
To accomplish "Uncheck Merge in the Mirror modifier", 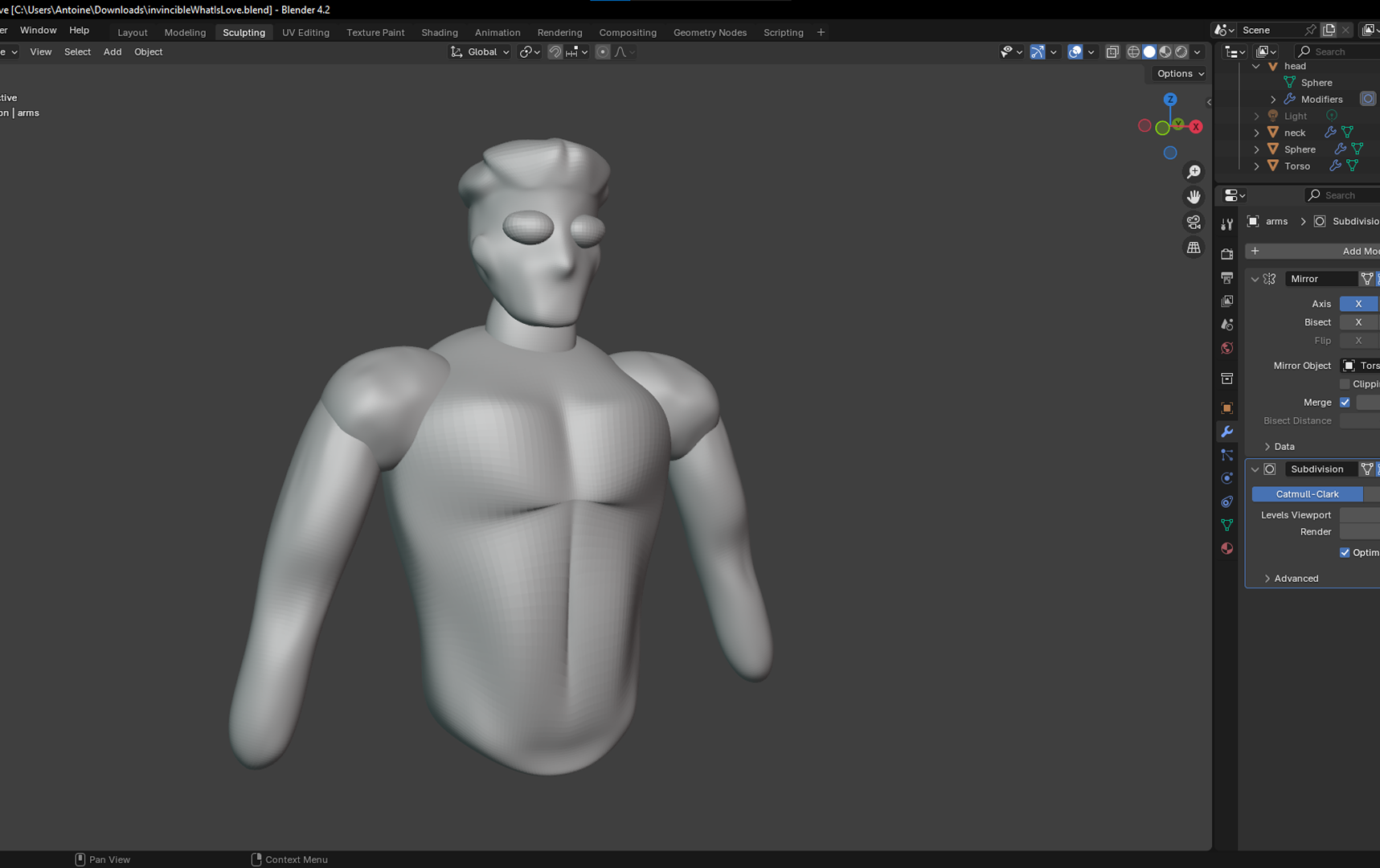I will [1345, 402].
